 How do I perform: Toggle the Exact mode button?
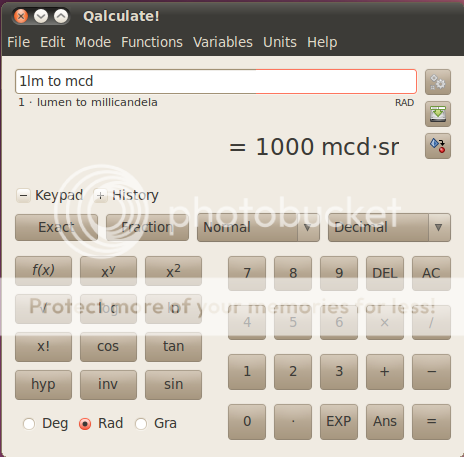pyautogui.click(x=56, y=227)
